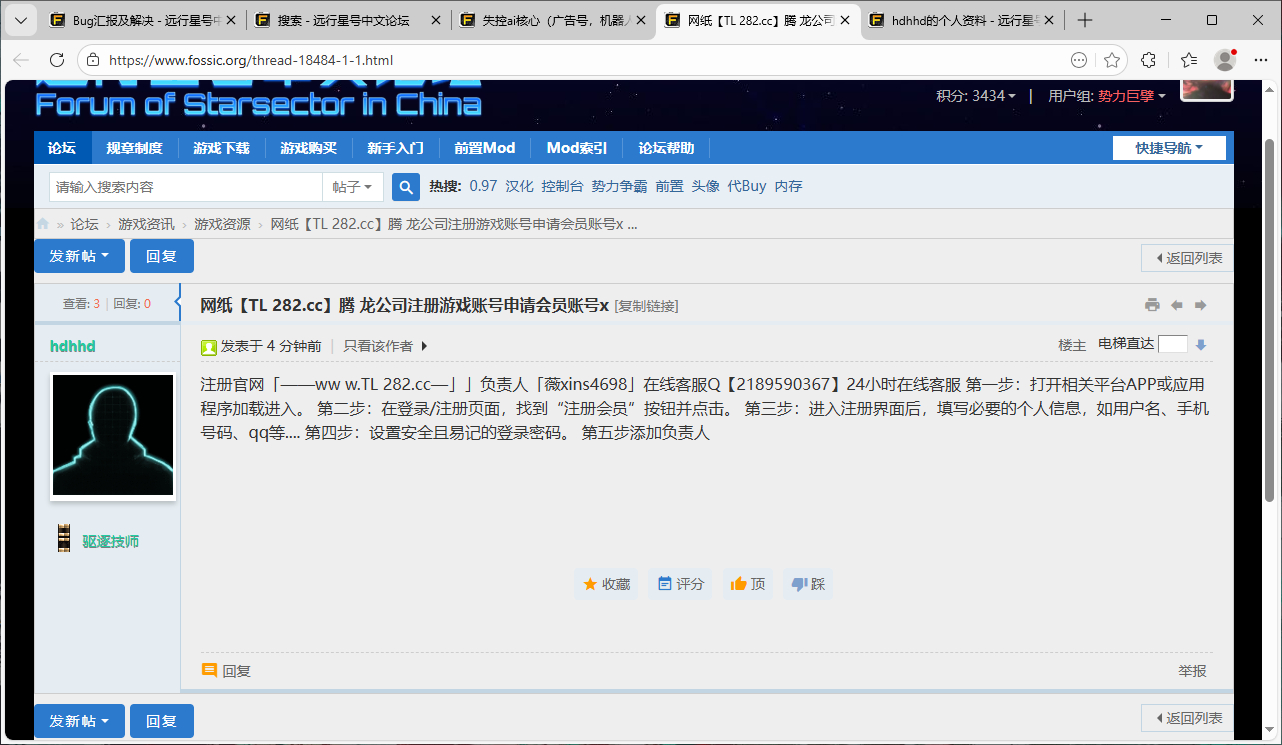Click the hdhhd user avatar image
The height and width of the screenshot is (745, 1282).
pos(113,436)
